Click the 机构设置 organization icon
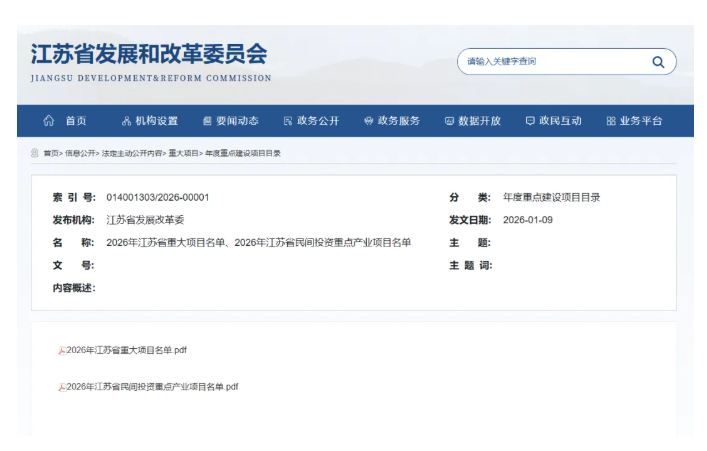The image size is (707, 451). point(126,121)
